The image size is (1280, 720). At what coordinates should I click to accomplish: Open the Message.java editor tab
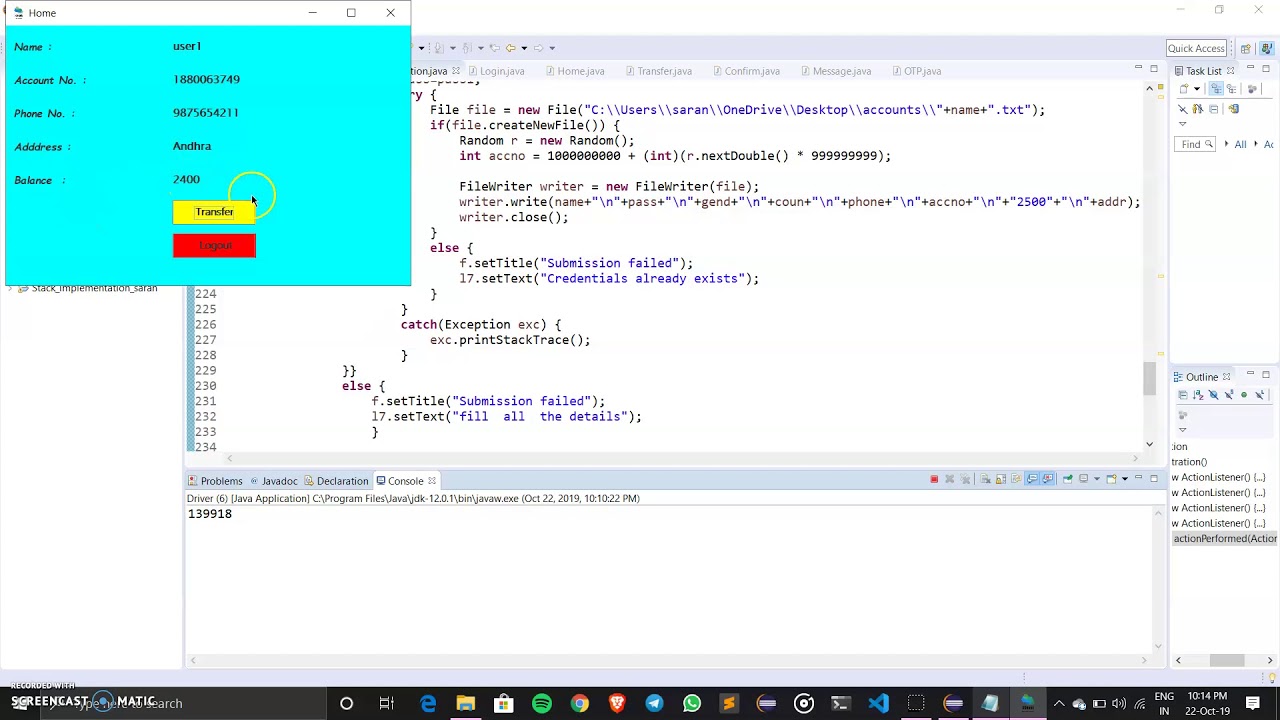(x=834, y=71)
